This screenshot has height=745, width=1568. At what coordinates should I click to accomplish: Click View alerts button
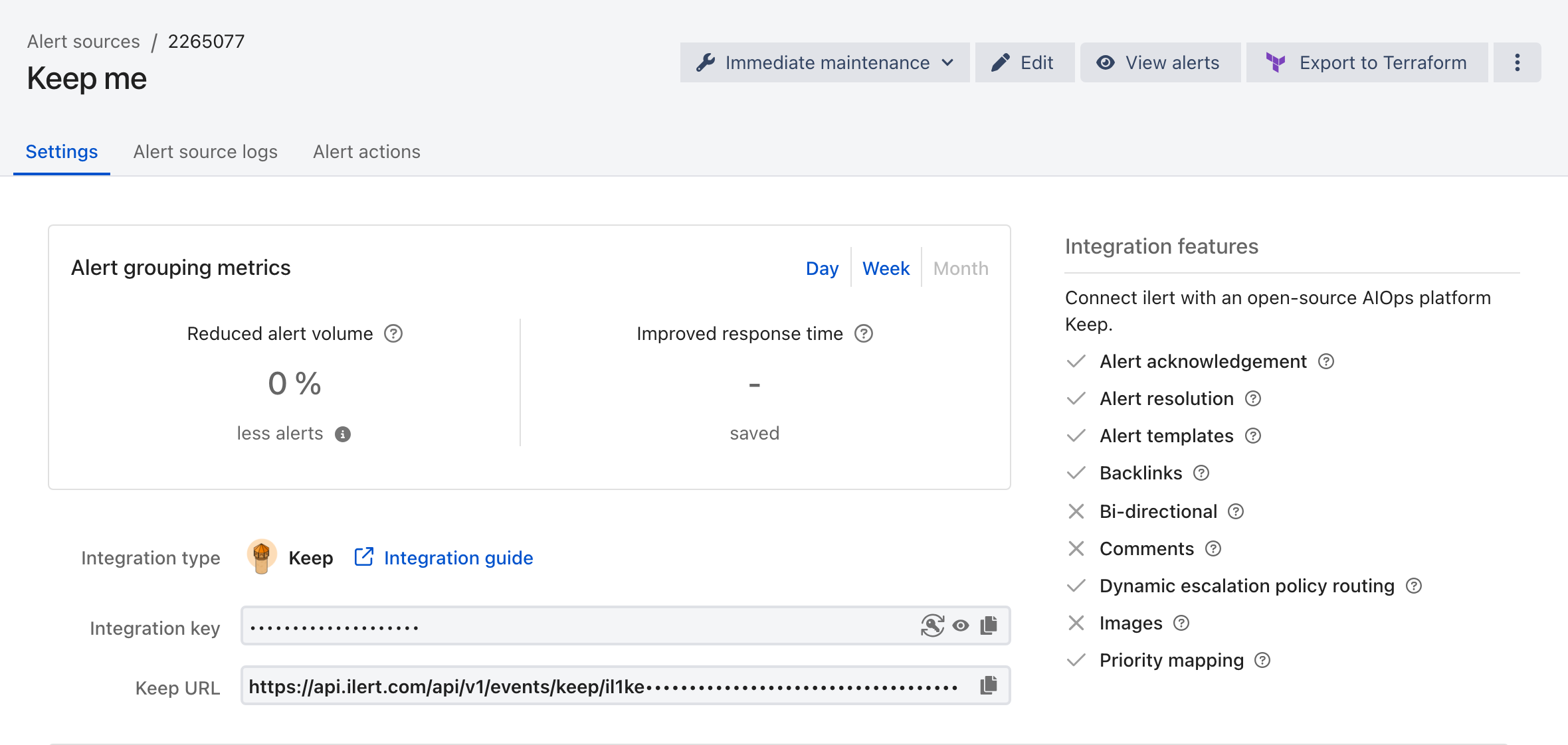pos(1160,62)
